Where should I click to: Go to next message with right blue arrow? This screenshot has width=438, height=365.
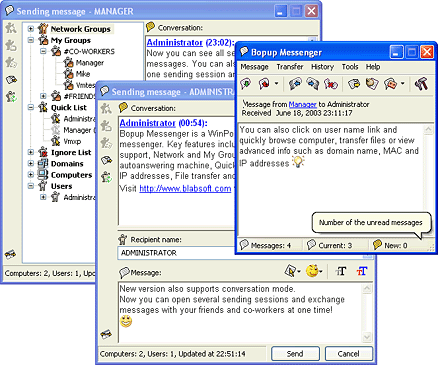(x=313, y=84)
